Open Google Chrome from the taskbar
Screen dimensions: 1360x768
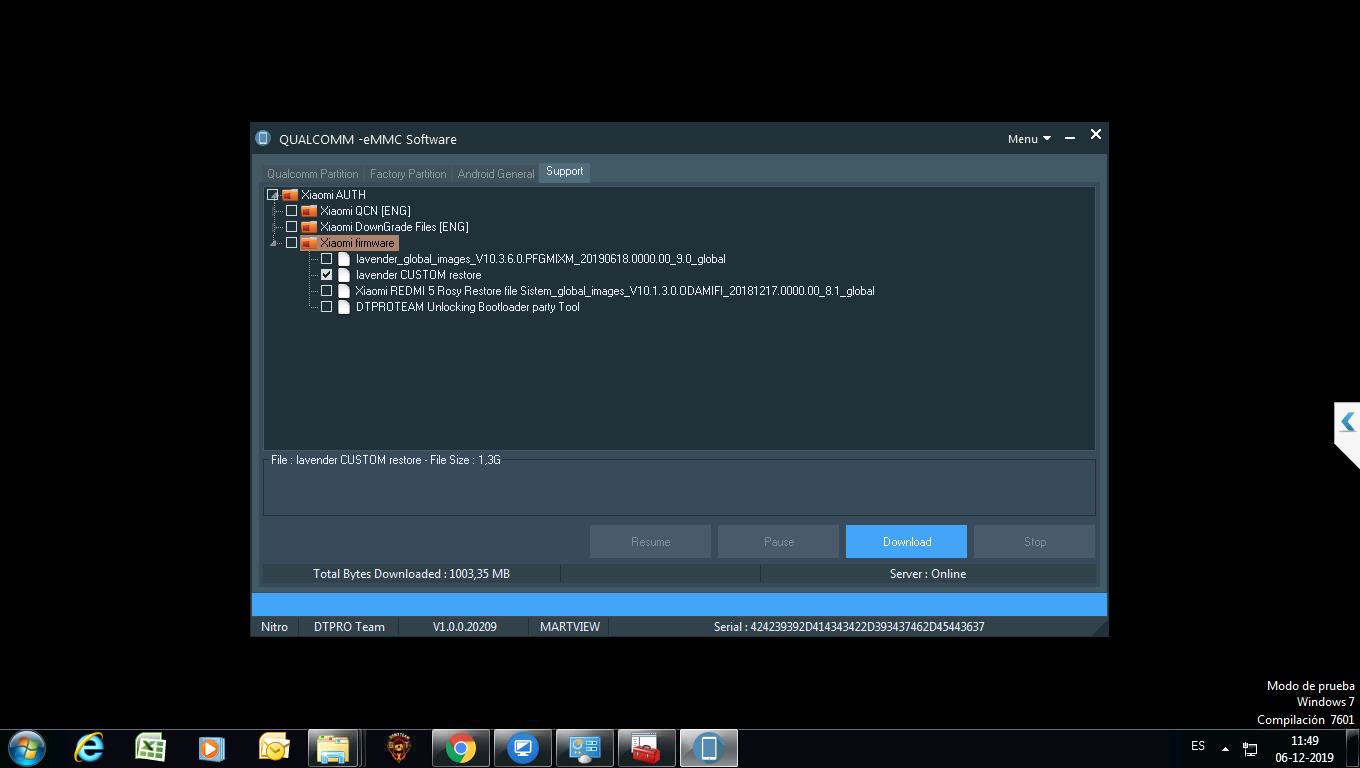[x=460, y=747]
